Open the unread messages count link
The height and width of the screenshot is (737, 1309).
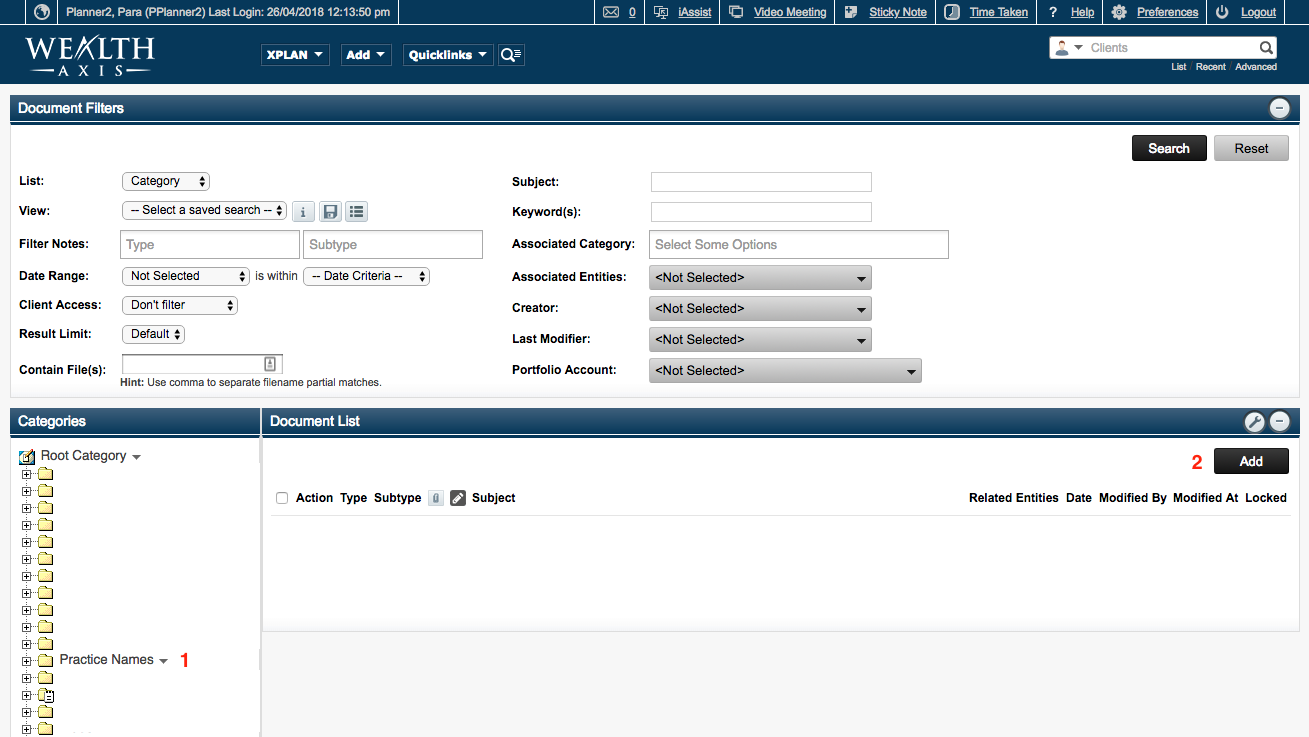point(632,12)
